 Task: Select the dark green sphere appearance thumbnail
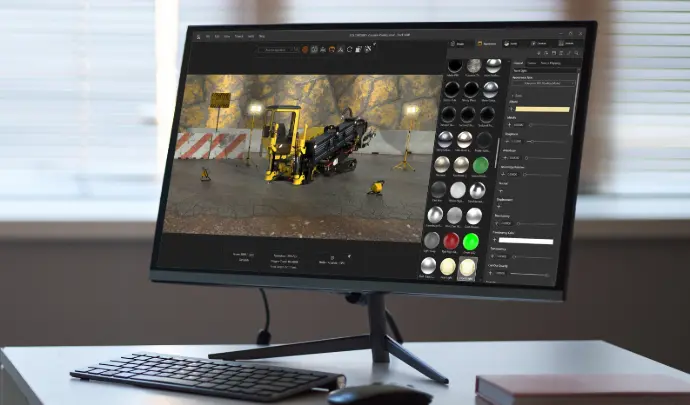tap(481, 166)
